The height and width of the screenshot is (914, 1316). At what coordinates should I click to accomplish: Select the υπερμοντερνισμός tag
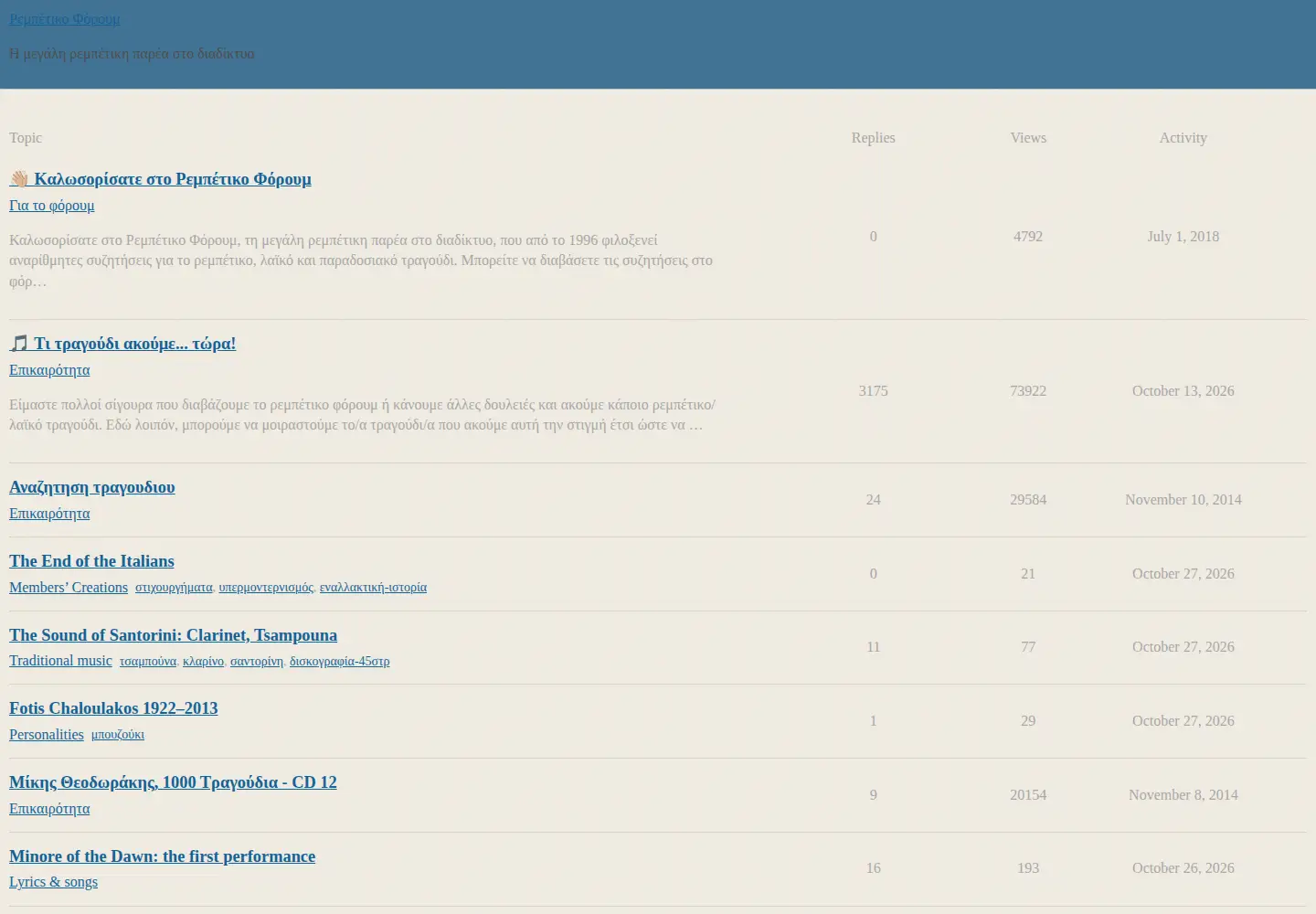[266, 588]
